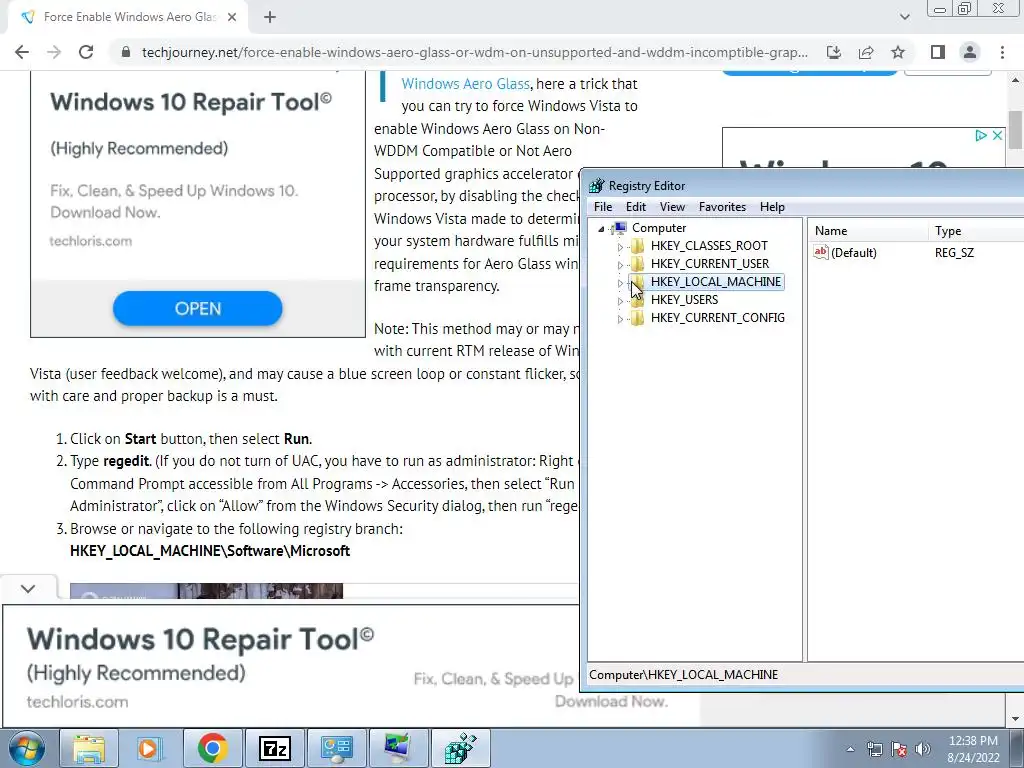Viewport: 1024px width, 768px height.
Task: Click the lock icon in the address bar
Action: (125, 52)
